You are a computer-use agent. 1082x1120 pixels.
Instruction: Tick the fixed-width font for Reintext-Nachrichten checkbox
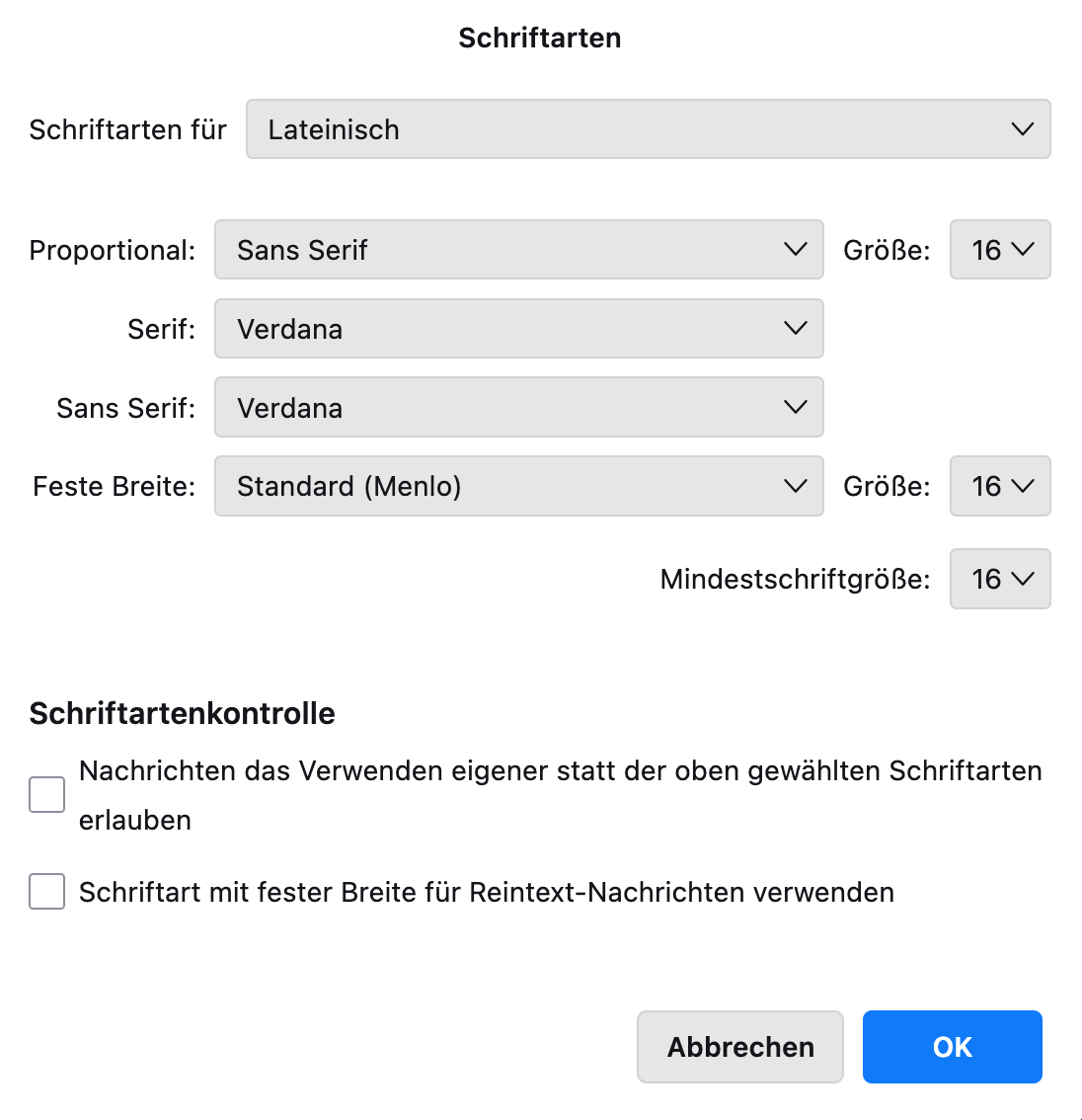click(x=46, y=891)
